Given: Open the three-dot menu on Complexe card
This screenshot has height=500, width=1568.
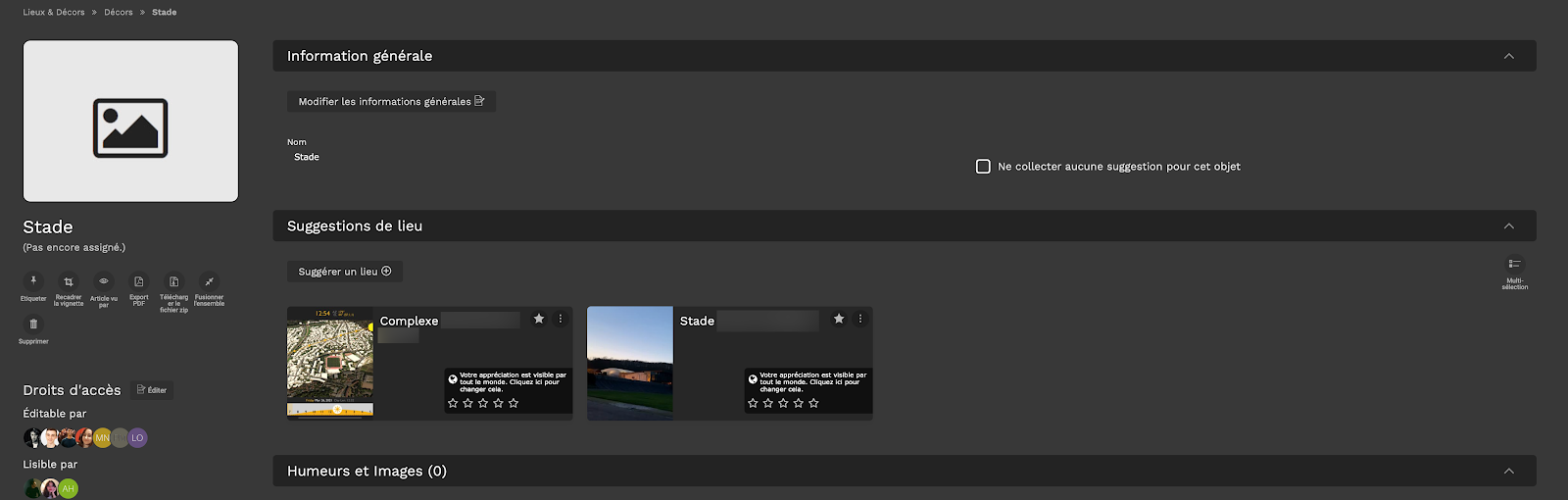Looking at the screenshot, I should point(561,319).
